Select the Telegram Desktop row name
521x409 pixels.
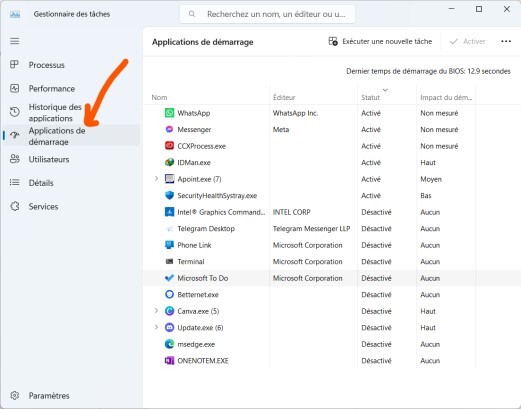[x=206, y=229]
